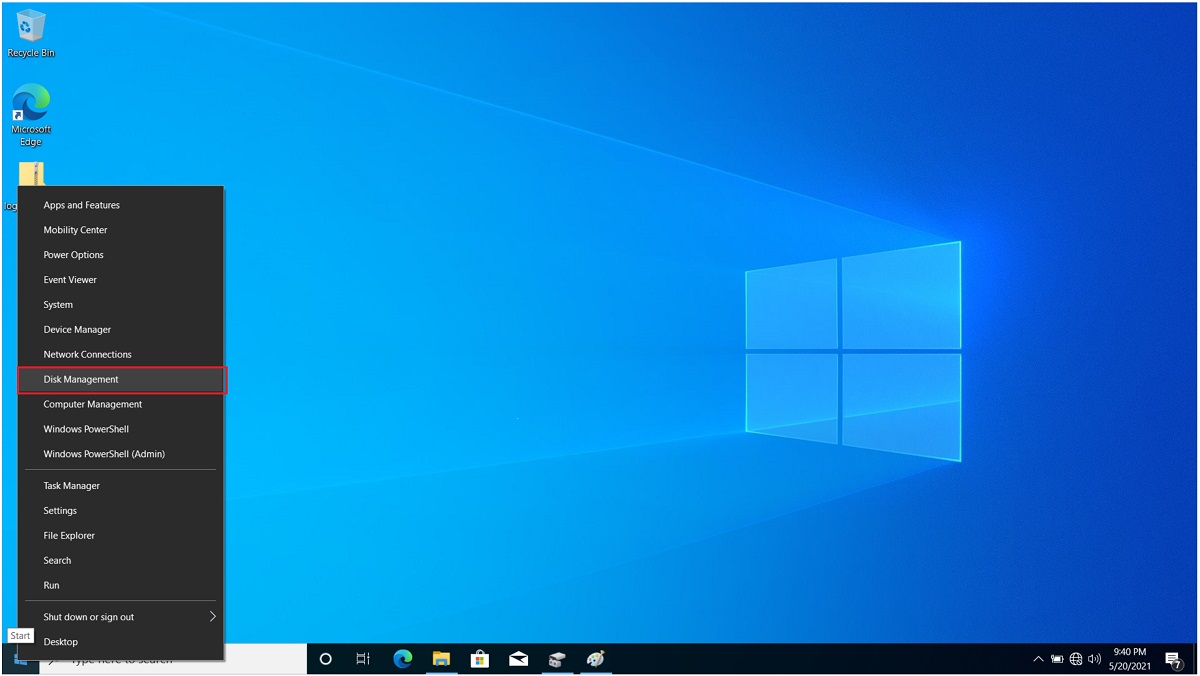Select Disk Management from the menu
Viewport: 1200px width, 676px height.
click(x=80, y=379)
